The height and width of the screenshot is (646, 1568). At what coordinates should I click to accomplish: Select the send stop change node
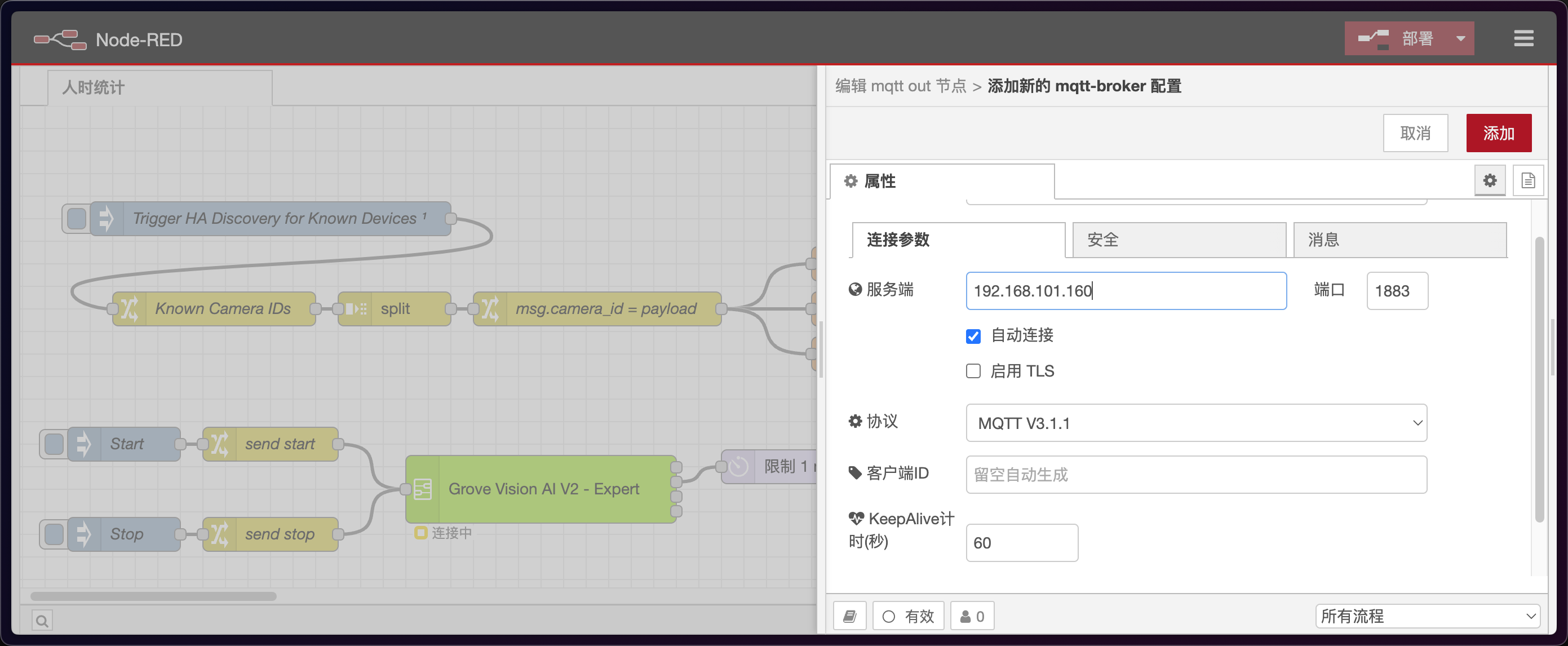tap(271, 534)
